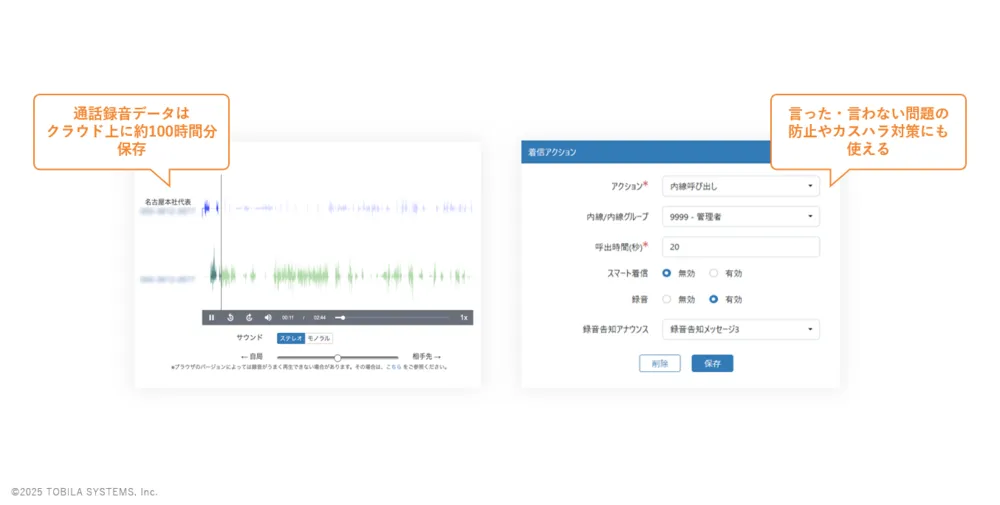This screenshot has height=505, width=1000.
Task: Click the 名古屋本社代表 track label
Action: (167, 202)
